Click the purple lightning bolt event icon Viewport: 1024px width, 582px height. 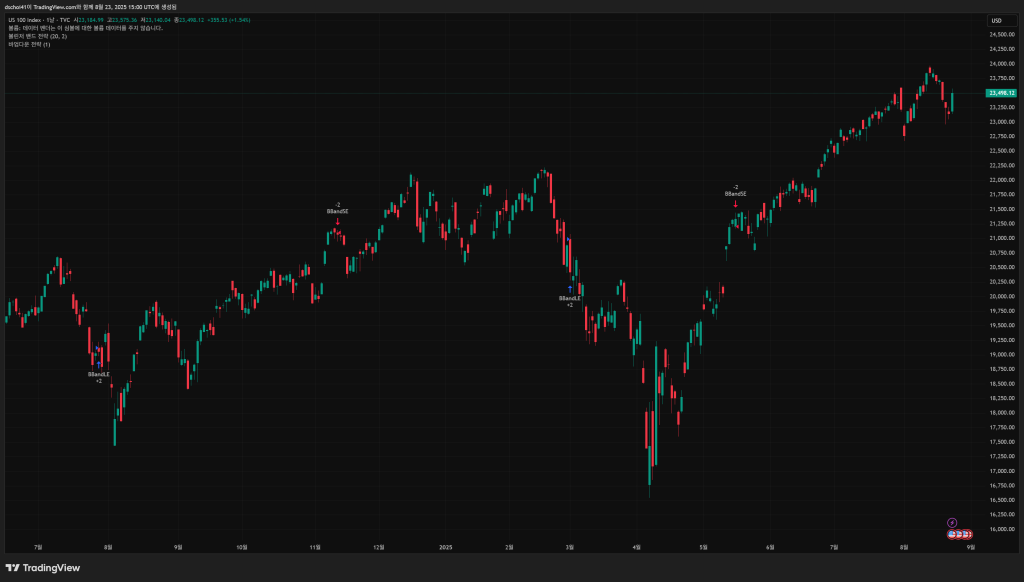click(x=952, y=521)
